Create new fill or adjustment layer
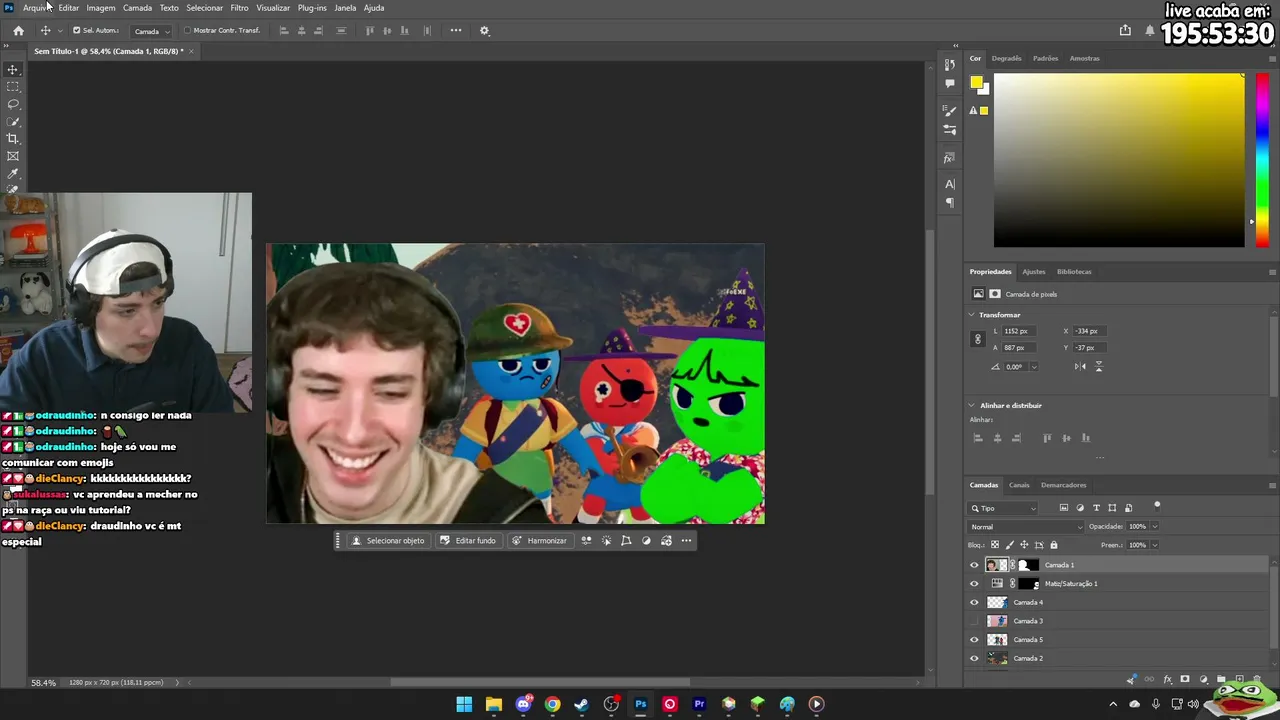This screenshot has height=720, width=1280. pyautogui.click(x=1203, y=680)
